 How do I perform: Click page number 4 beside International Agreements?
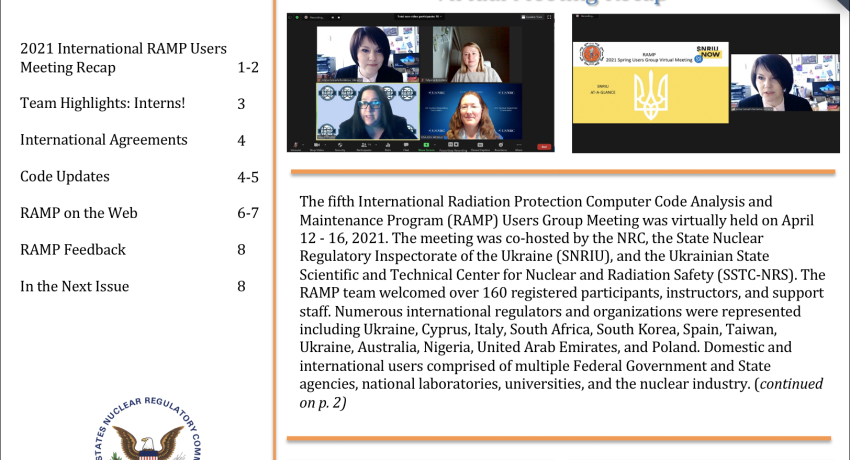click(x=241, y=141)
